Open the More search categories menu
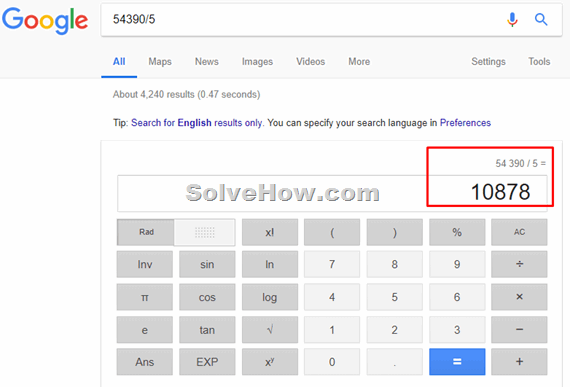 coord(359,61)
